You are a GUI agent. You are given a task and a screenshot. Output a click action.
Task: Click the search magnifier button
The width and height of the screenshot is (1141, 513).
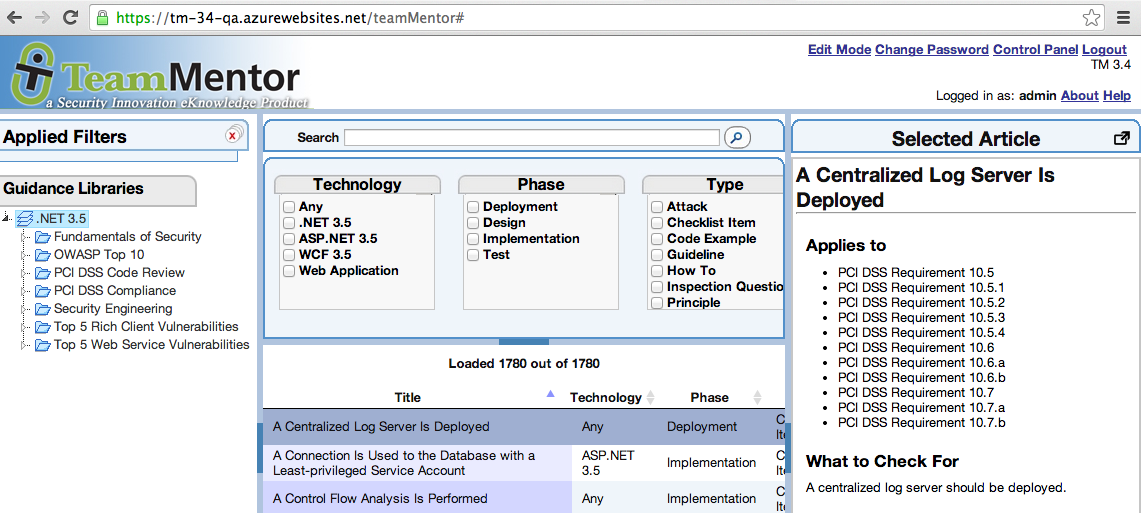tap(737, 138)
